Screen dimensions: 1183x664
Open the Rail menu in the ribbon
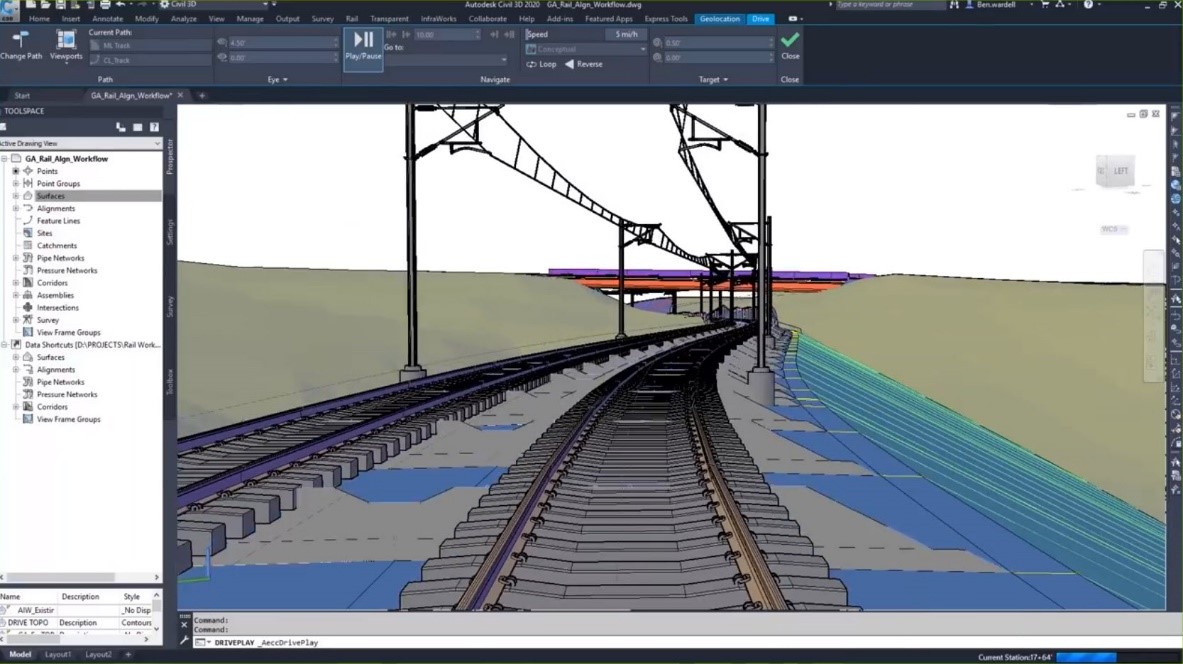point(351,18)
